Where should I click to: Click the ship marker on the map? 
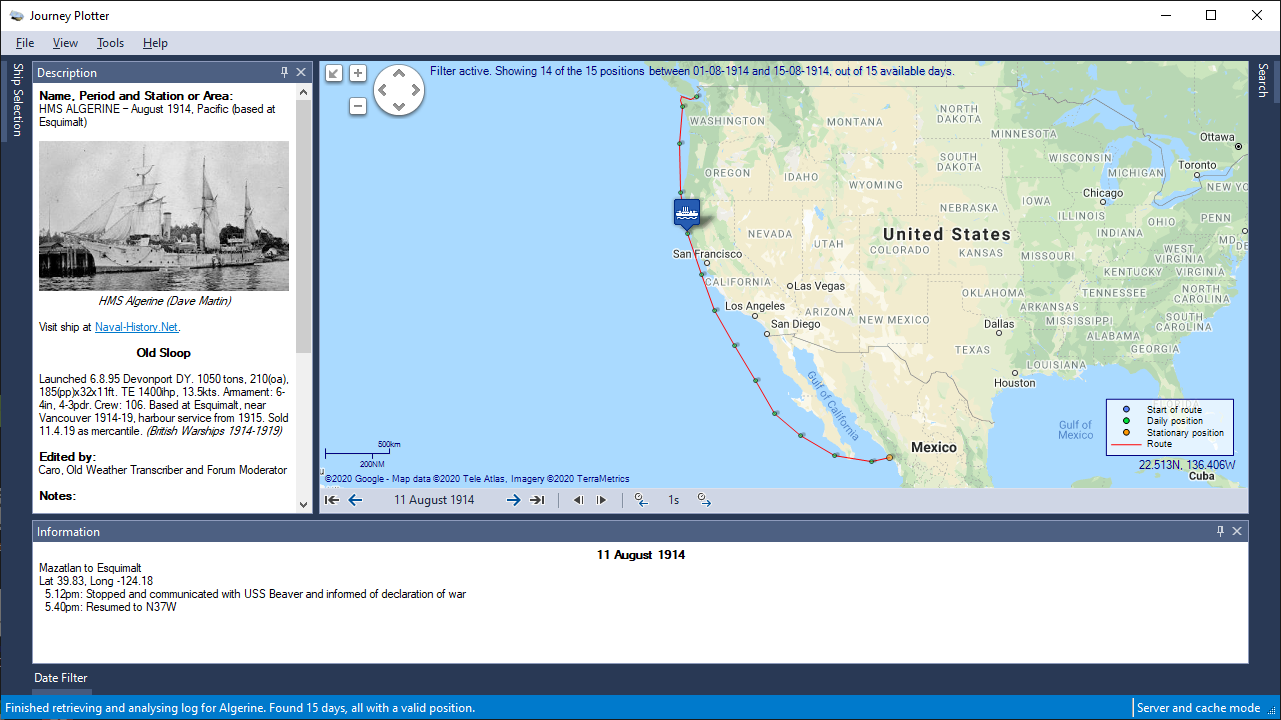pyautogui.click(x=687, y=213)
